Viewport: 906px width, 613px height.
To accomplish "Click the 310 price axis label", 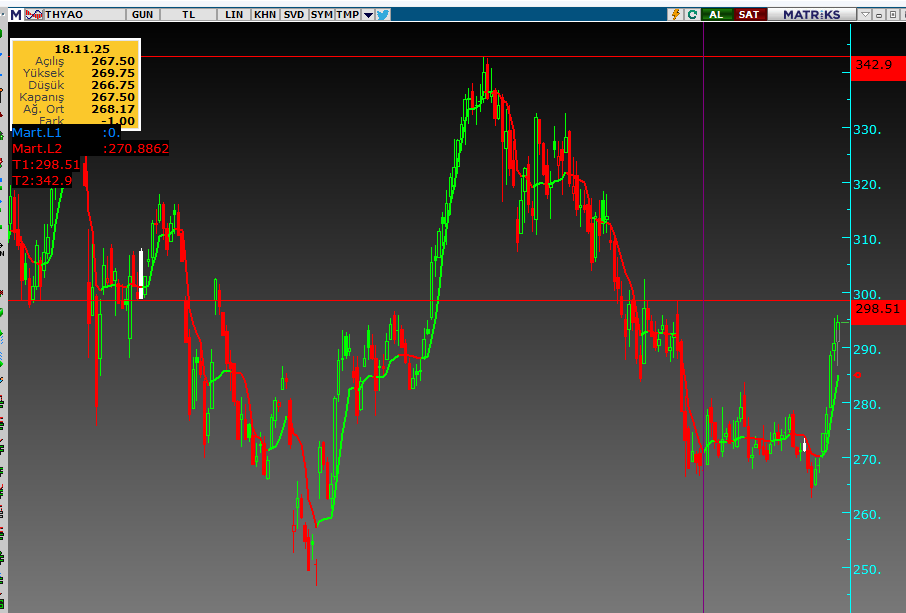I will coord(867,239).
